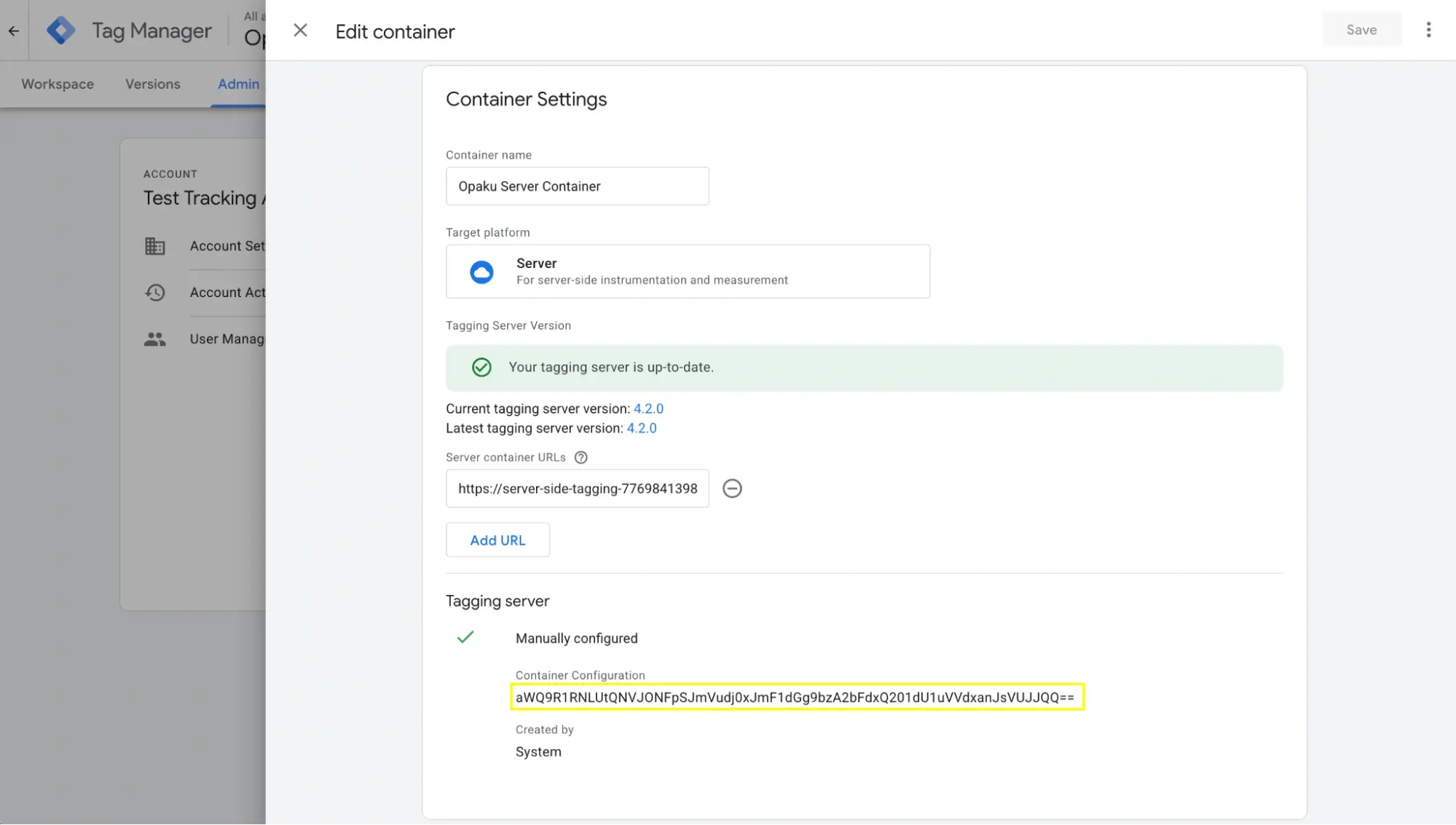Remove the server container URL
The image size is (1456, 825).
click(732, 489)
